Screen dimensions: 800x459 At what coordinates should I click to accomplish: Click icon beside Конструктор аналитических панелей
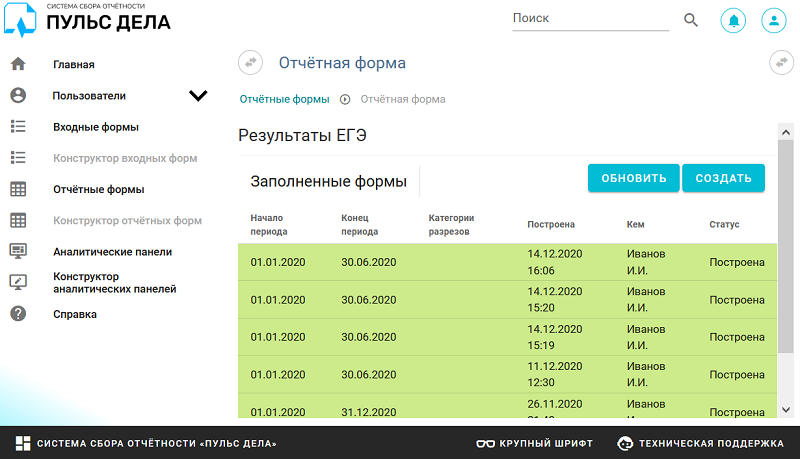click(18, 282)
